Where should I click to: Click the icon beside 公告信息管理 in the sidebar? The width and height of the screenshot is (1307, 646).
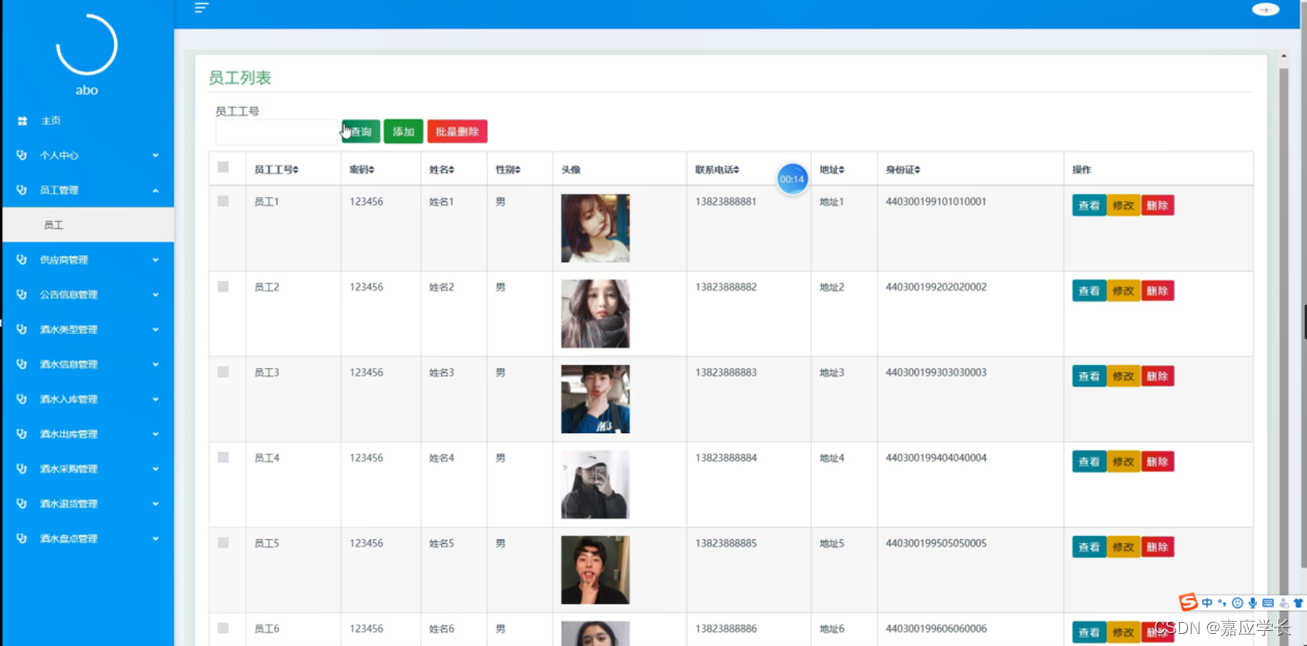click(22, 295)
